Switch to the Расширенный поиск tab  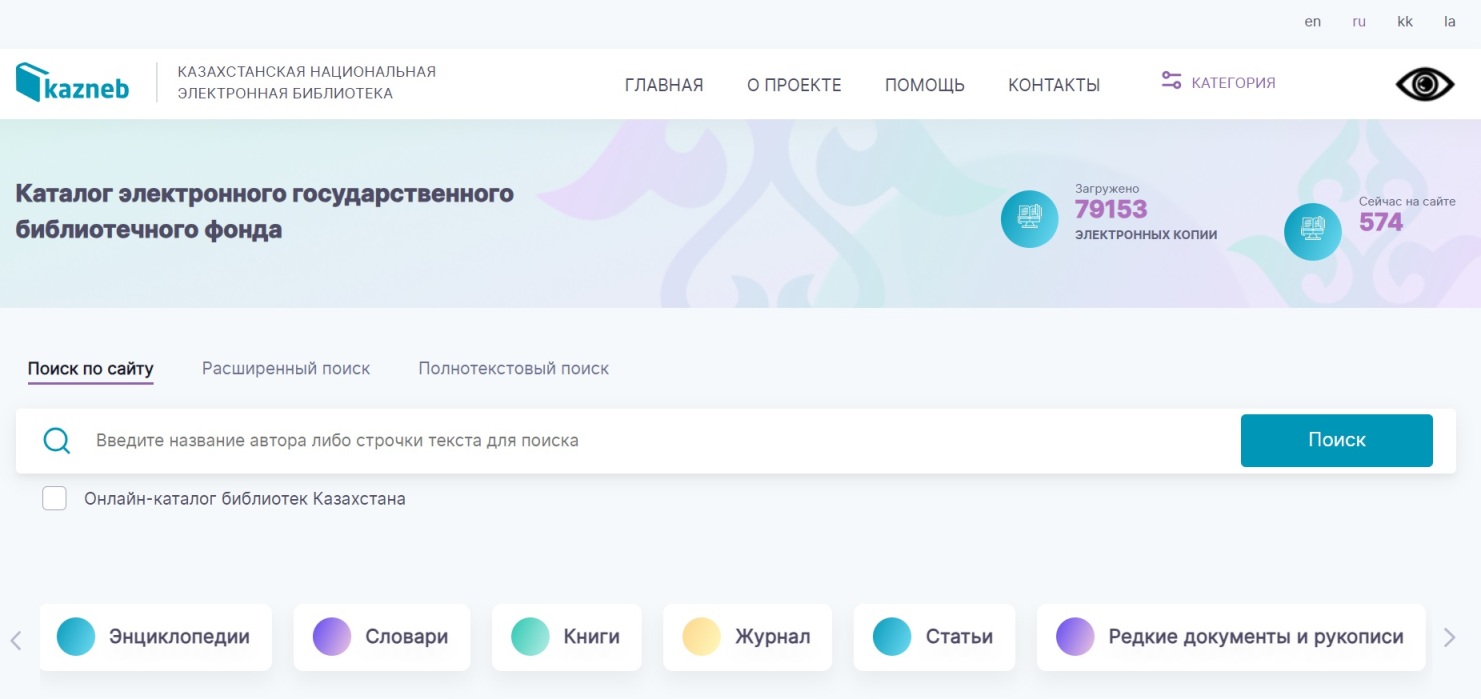point(286,368)
